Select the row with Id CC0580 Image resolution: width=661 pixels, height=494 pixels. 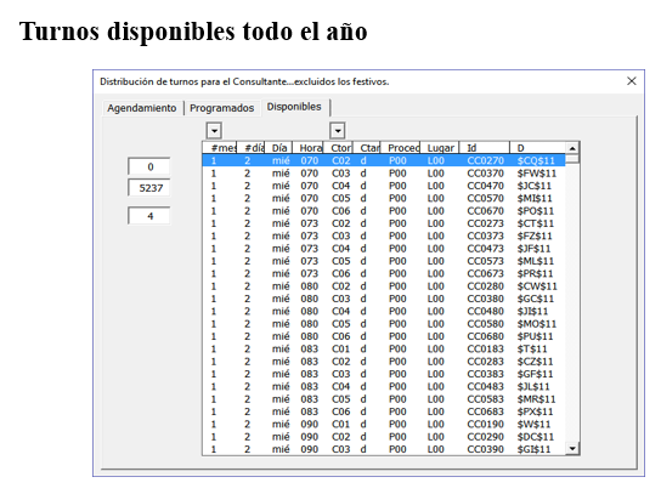(384, 324)
